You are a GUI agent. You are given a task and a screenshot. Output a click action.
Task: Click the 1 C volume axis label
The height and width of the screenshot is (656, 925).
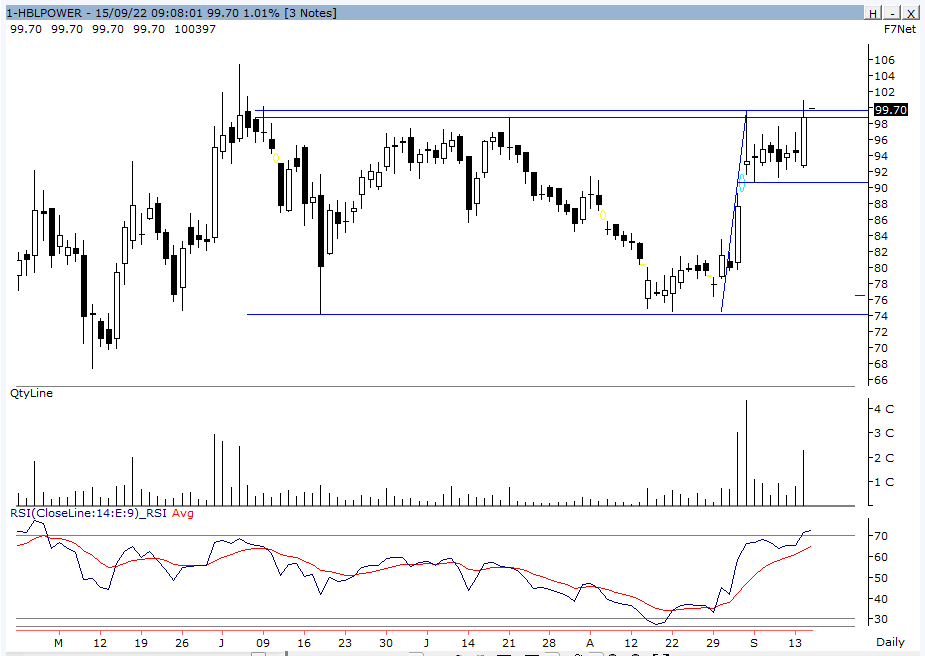pos(884,482)
